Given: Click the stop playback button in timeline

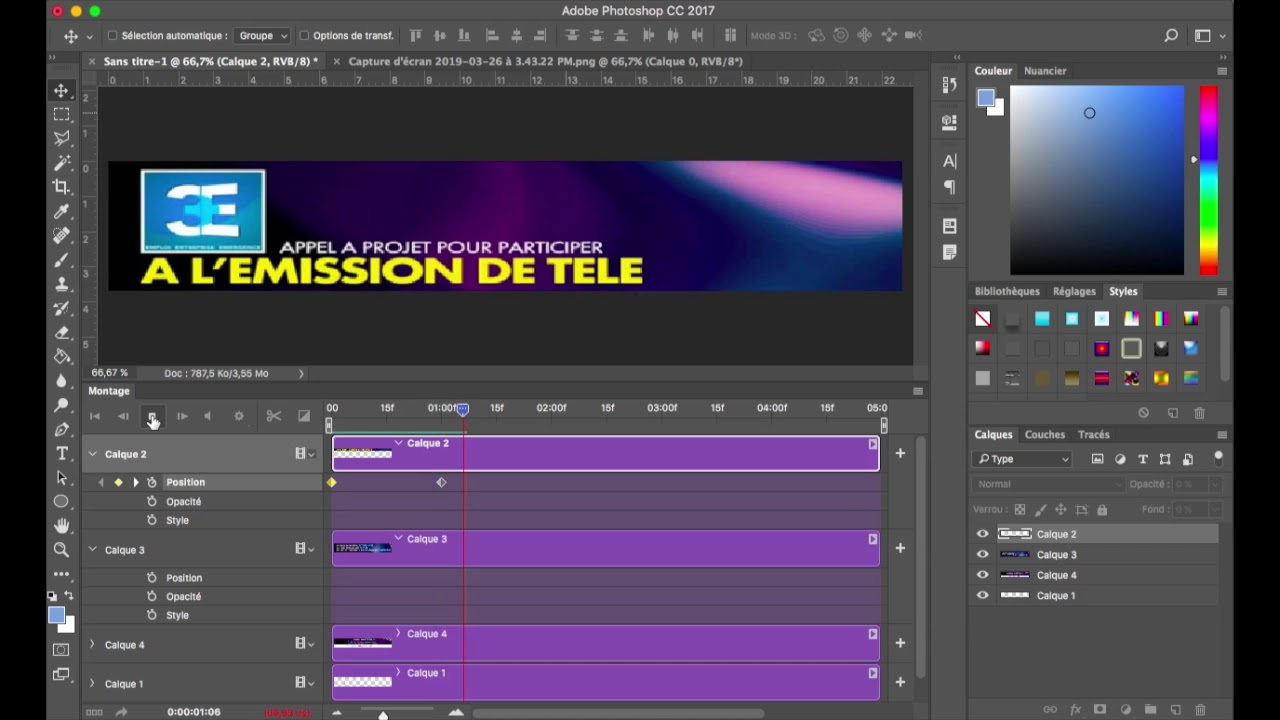Looking at the screenshot, I should [152, 416].
